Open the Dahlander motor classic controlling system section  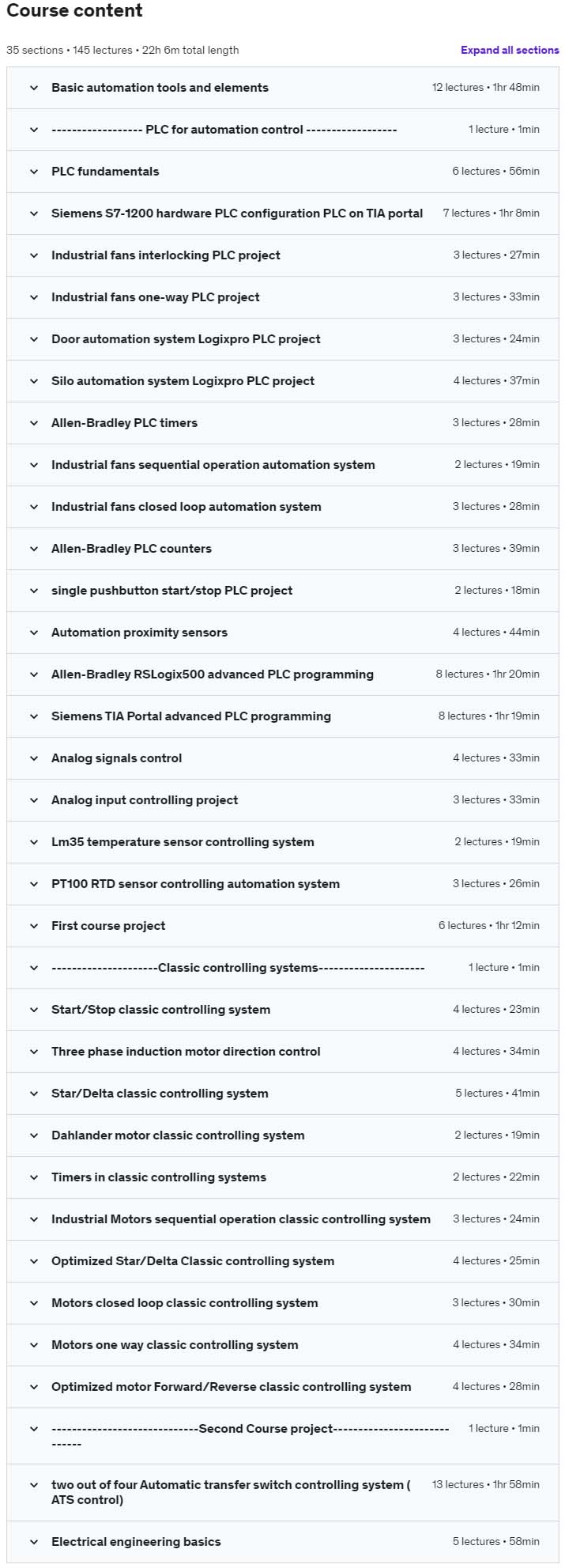coord(283,1135)
